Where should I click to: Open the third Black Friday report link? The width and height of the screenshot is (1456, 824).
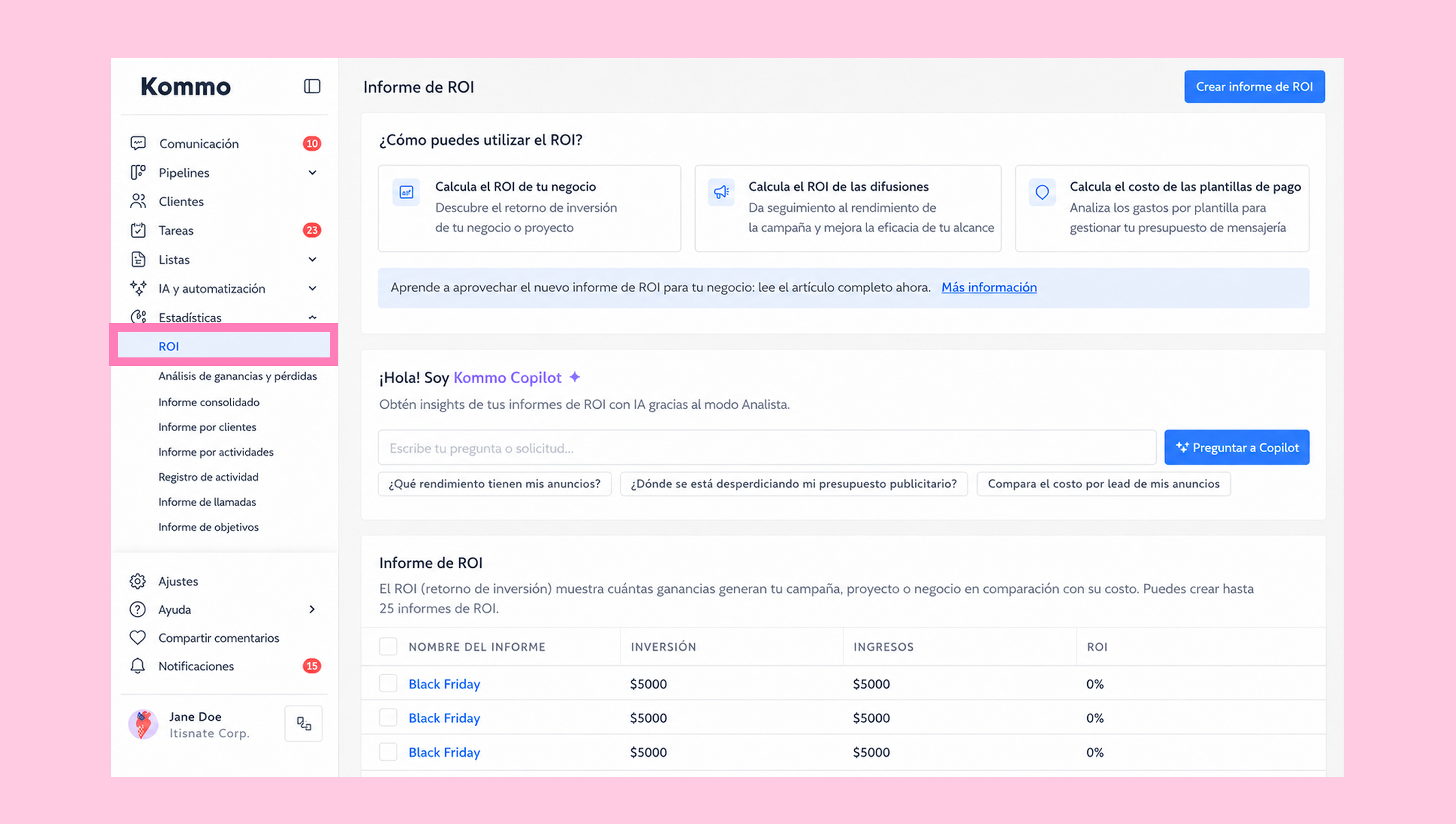point(444,752)
